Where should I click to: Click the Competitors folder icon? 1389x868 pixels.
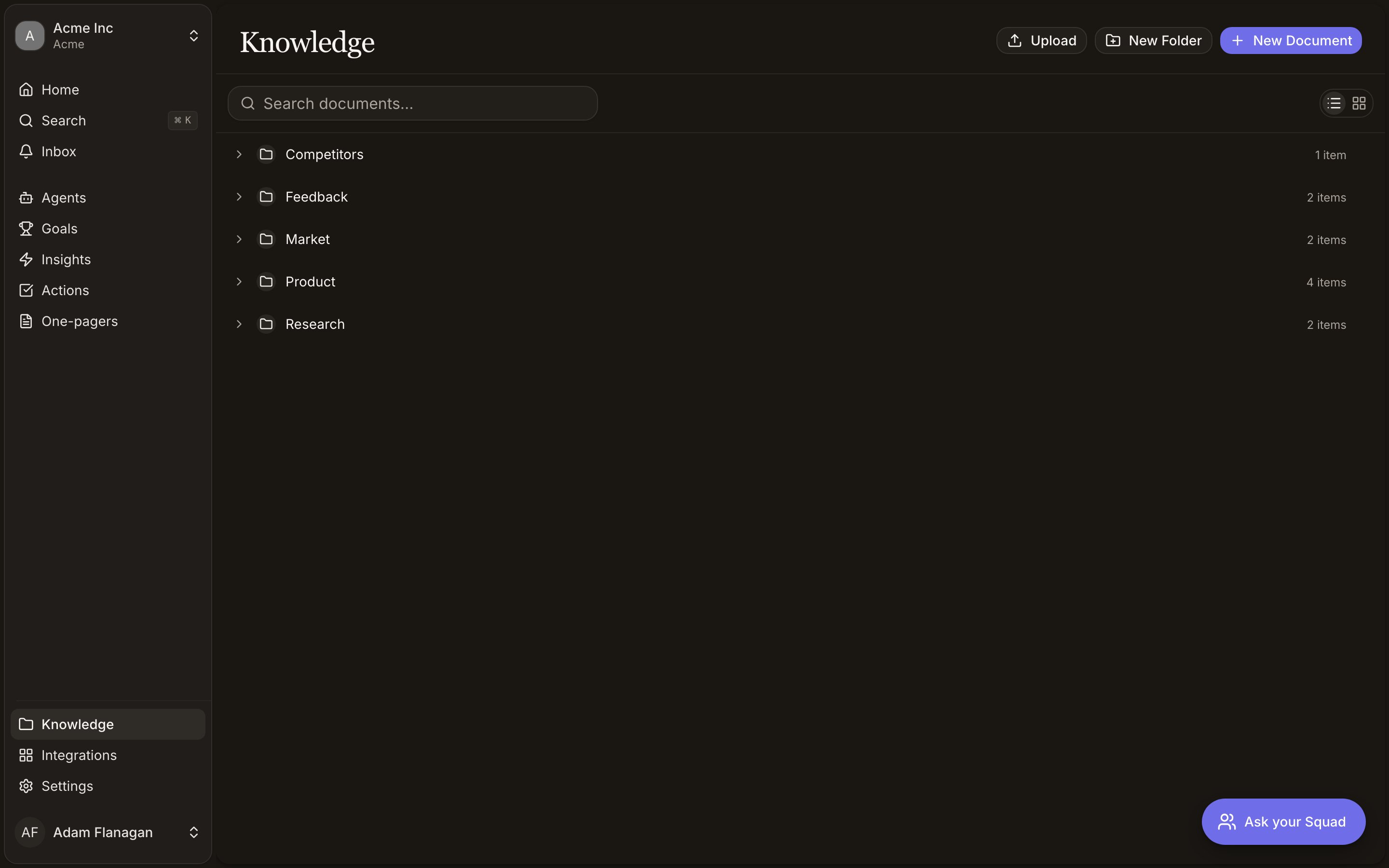(266, 154)
